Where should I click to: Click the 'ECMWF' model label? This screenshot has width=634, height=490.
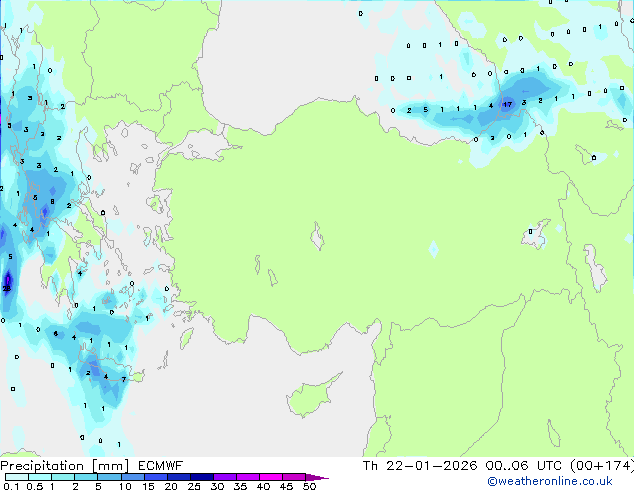[161, 466]
